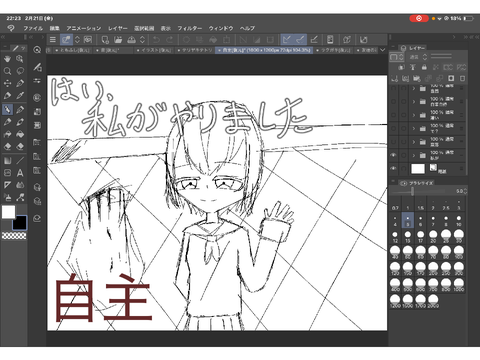Screen dimensions: 480x360
Task: Click the stepper beside Clip Studio launcher icon
Action: coord(77,40)
